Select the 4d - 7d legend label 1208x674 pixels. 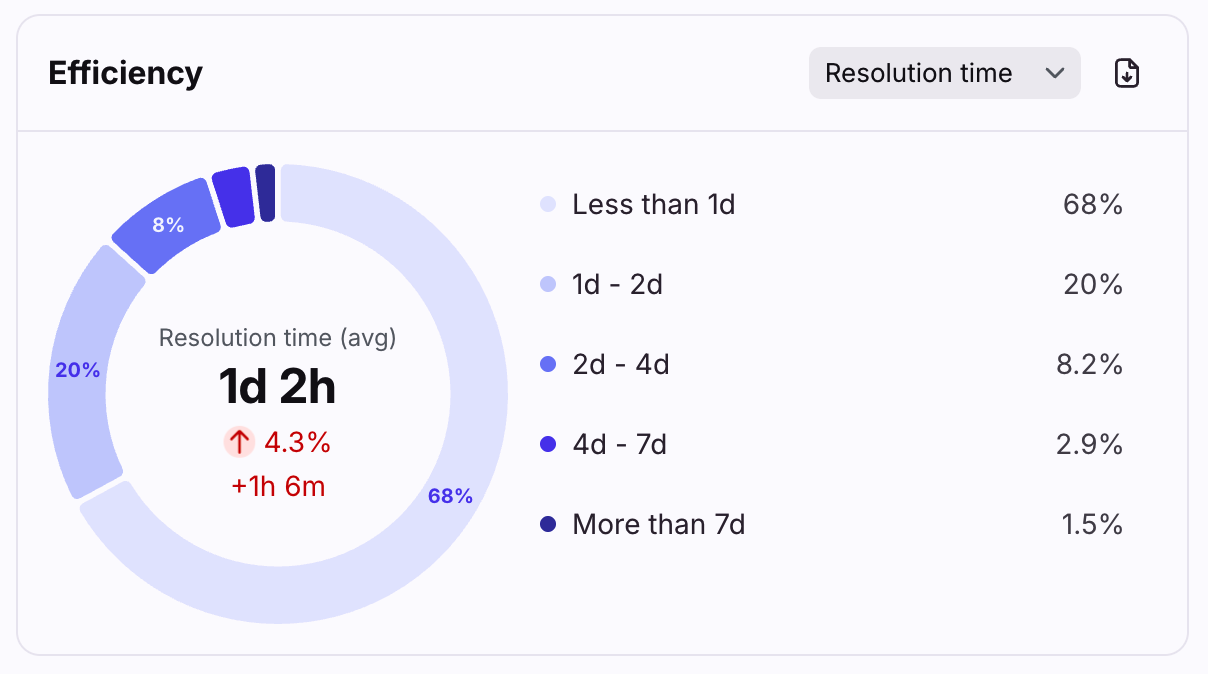(619, 444)
